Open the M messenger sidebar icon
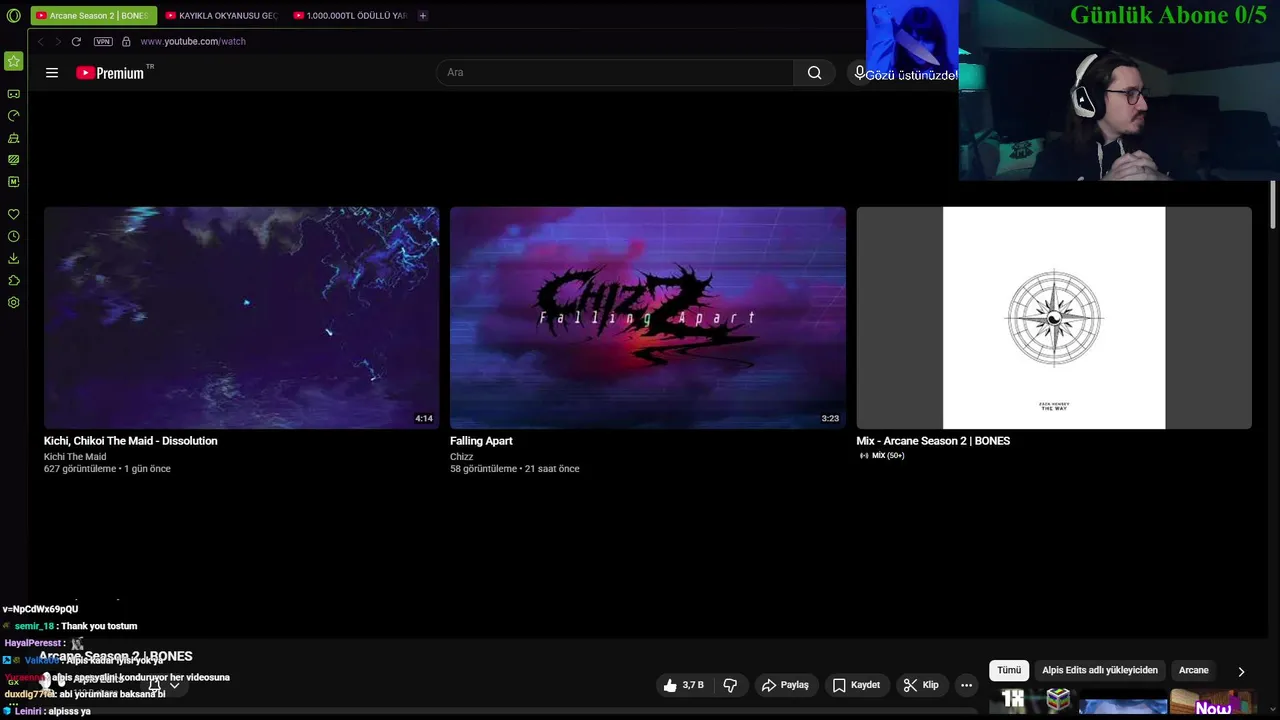Image resolution: width=1280 pixels, height=720 pixels. tap(13, 182)
